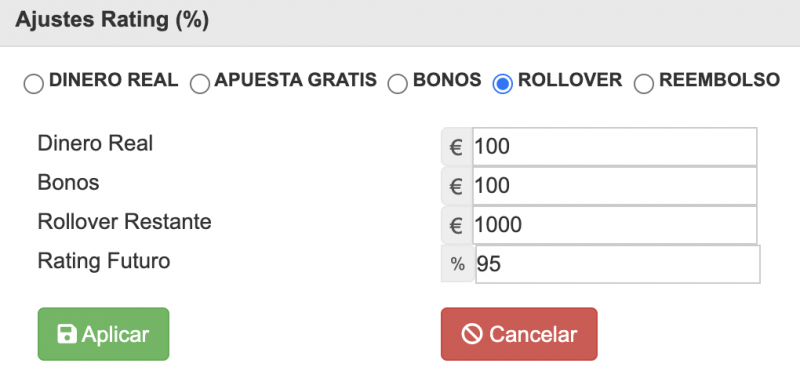Apply settings with the green Aplicar button
The image size is (800, 367).
[x=104, y=334]
